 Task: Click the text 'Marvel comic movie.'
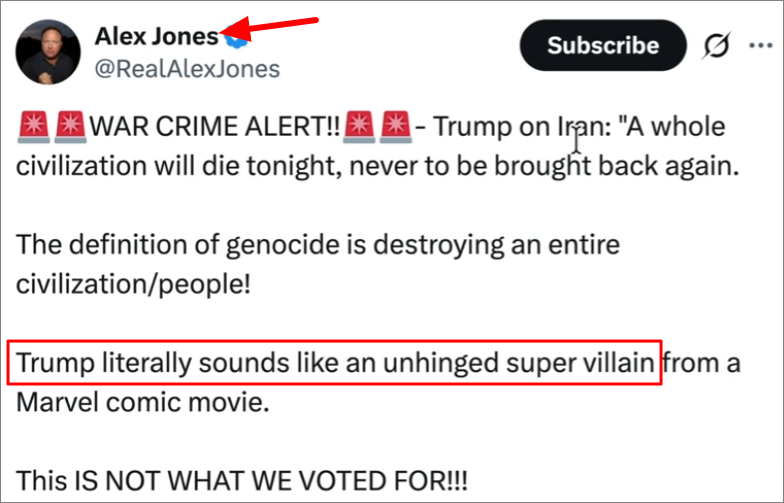(x=143, y=402)
